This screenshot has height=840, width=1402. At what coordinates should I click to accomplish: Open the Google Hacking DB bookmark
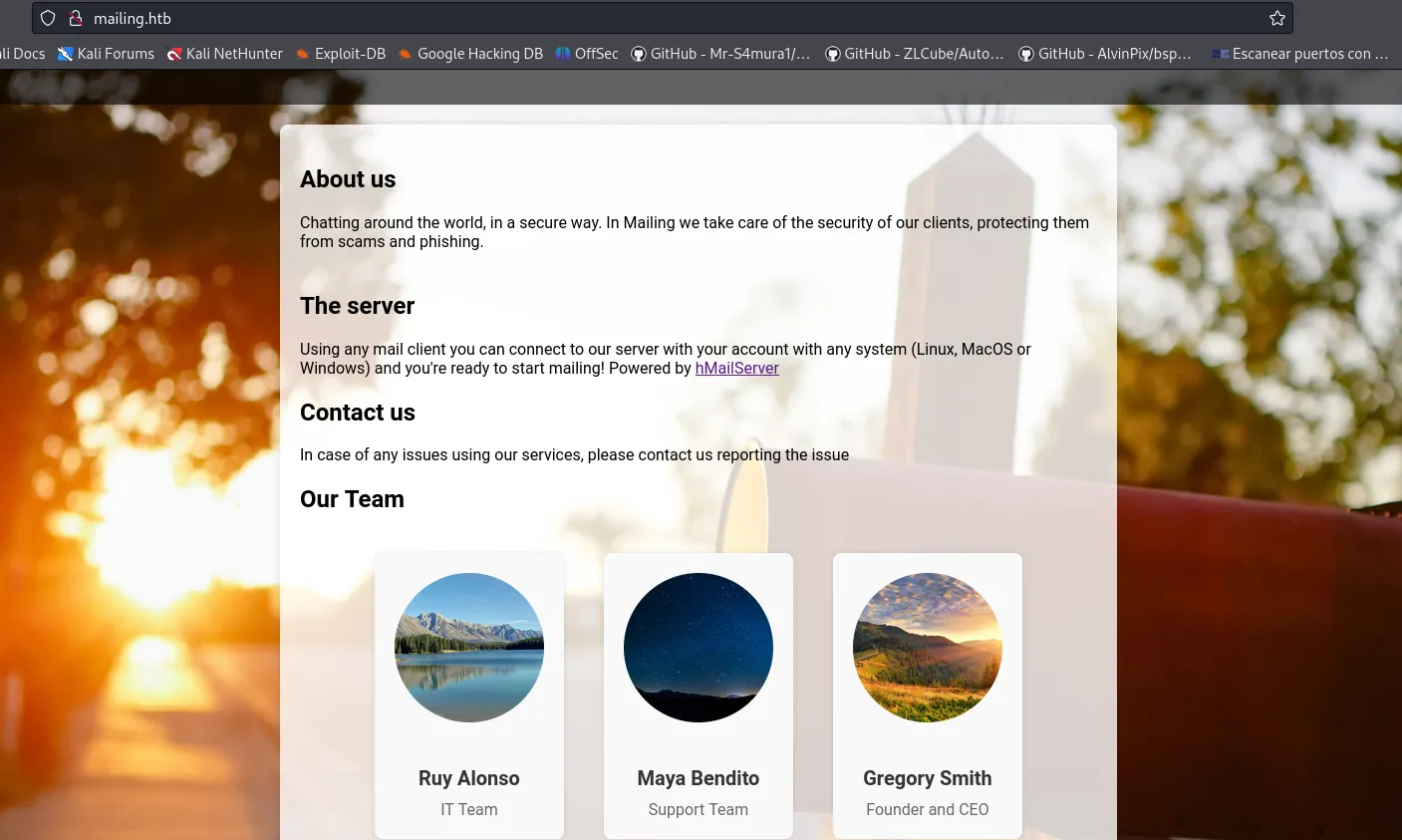tap(470, 54)
